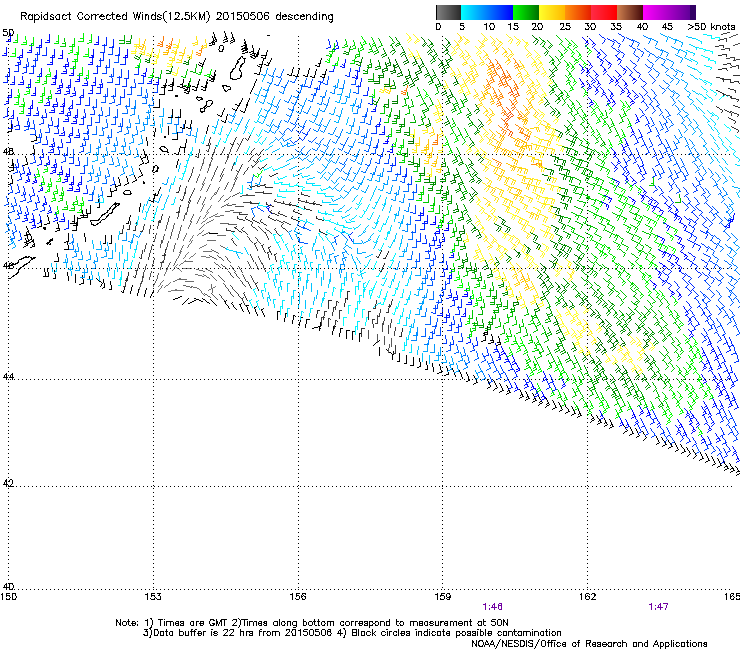Click the 'Data buffer is 22 hrs' note line
This screenshot has height=650, width=740.
(x=352, y=633)
